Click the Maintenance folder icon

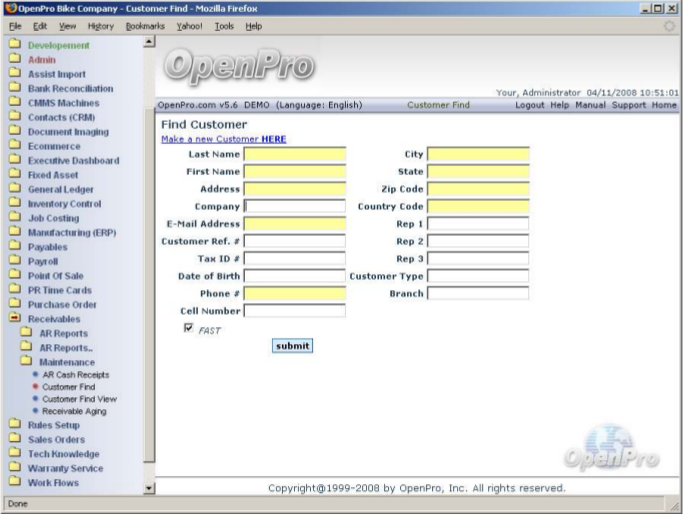tap(27, 362)
